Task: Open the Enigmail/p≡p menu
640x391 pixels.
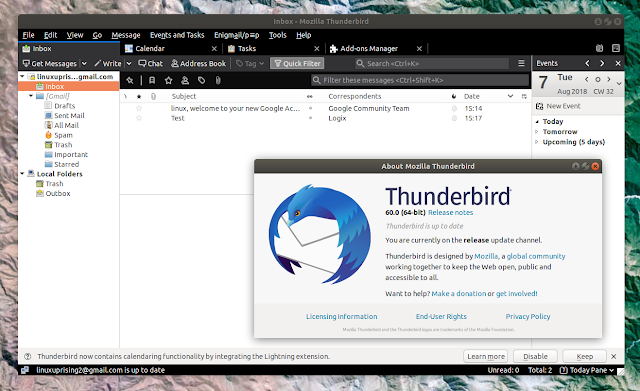Action: 236,35
